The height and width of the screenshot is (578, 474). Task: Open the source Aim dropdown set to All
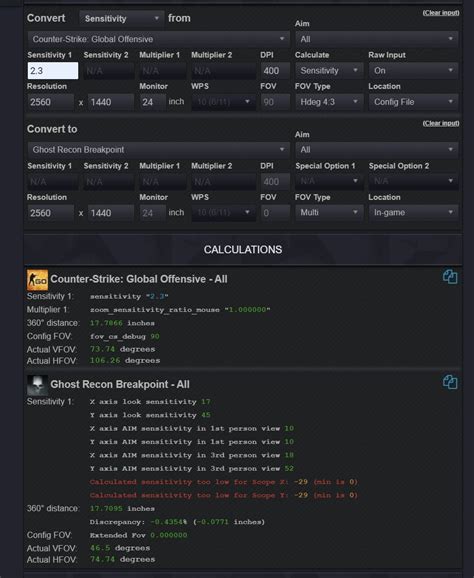[x=376, y=39]
